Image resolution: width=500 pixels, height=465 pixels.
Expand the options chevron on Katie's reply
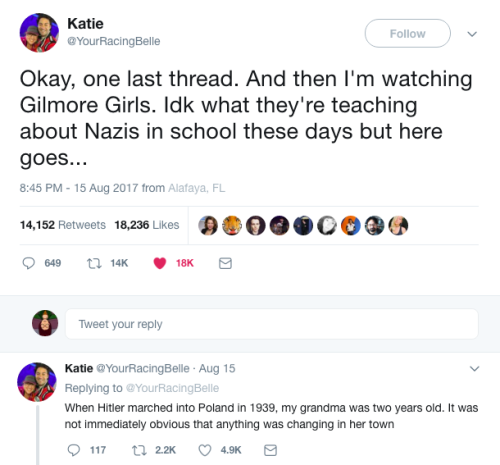[474, 369]
